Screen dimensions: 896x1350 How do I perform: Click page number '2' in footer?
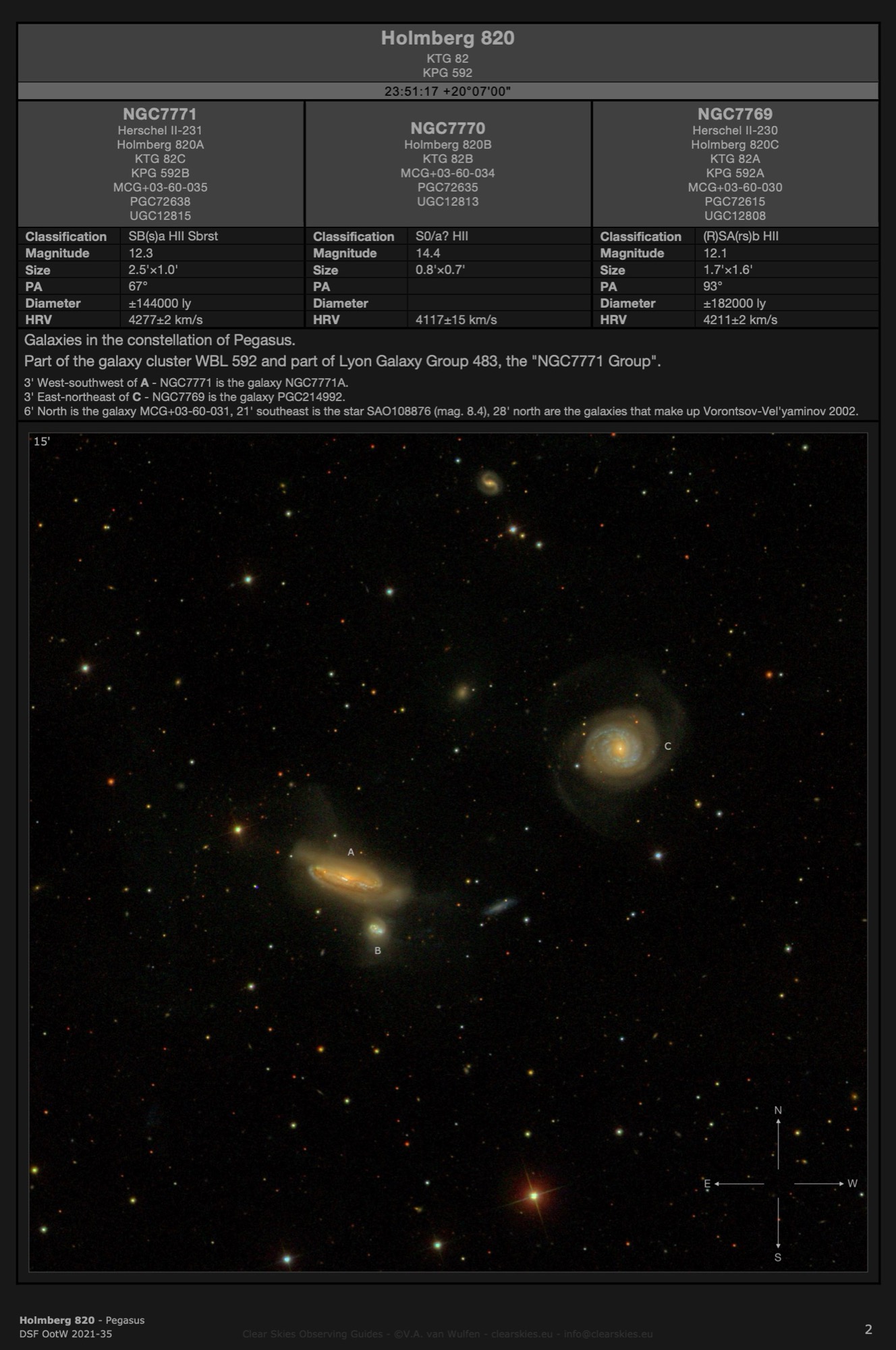pyautogui.click(x=868, y=1329)
